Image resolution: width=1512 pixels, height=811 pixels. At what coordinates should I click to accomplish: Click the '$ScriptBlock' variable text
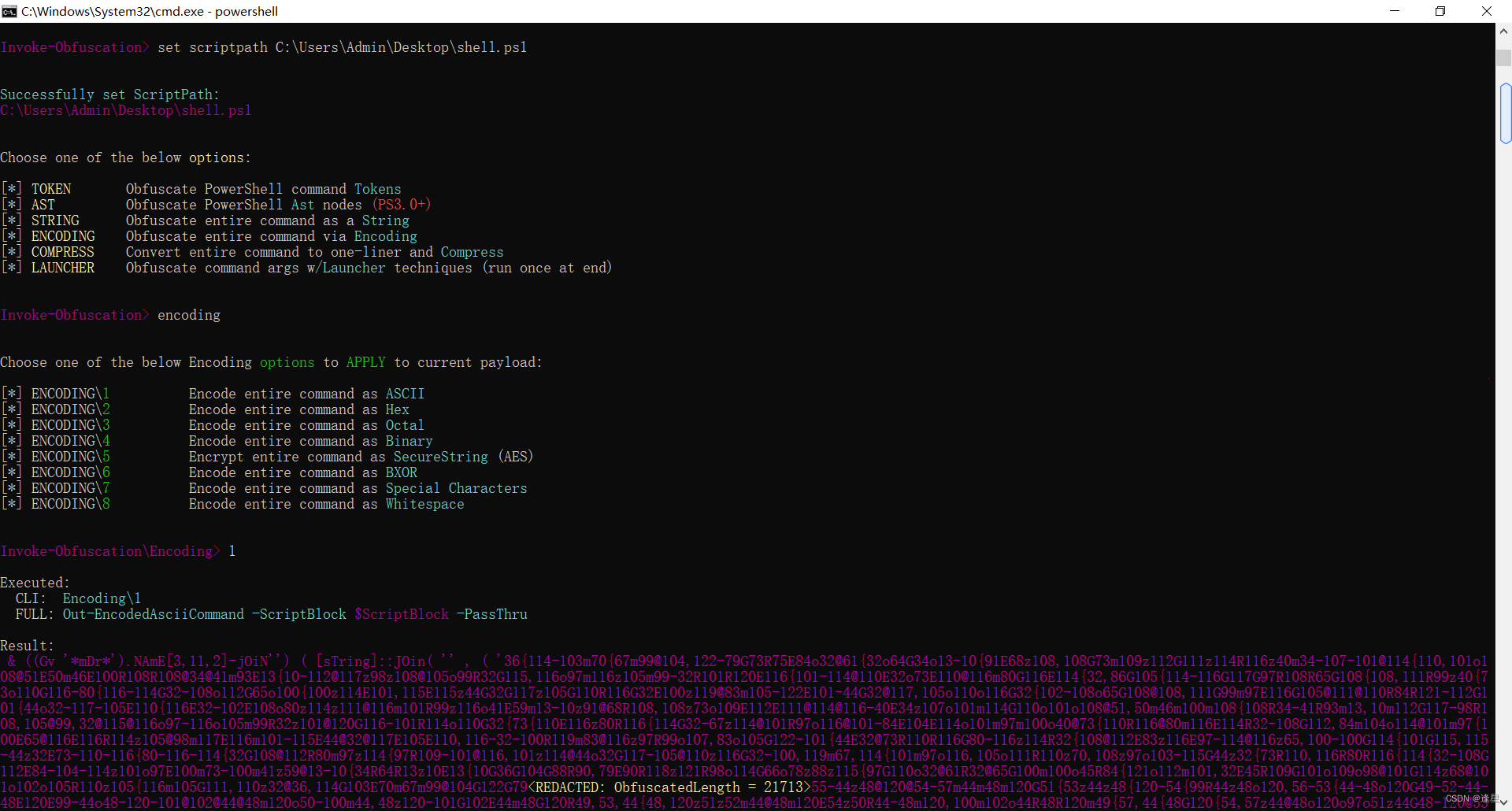[x=402, y=614]
